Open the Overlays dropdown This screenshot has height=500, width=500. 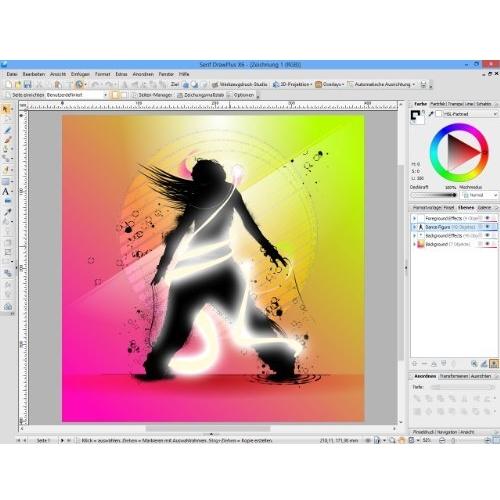click(x=330, y=85)
